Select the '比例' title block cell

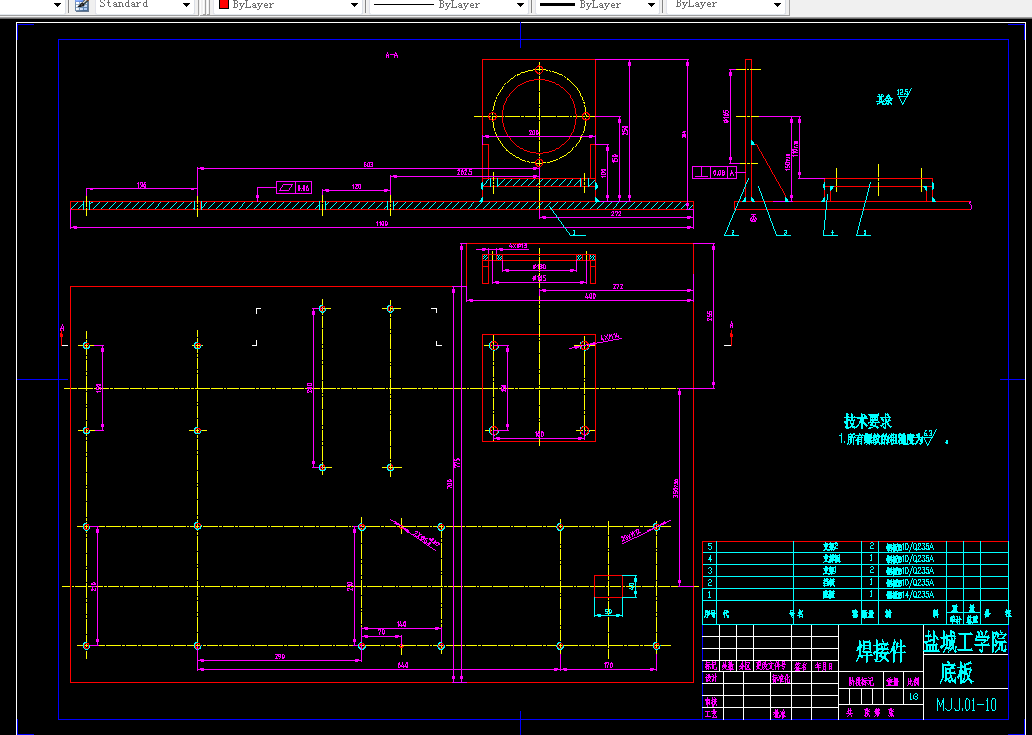click(913, 682)
